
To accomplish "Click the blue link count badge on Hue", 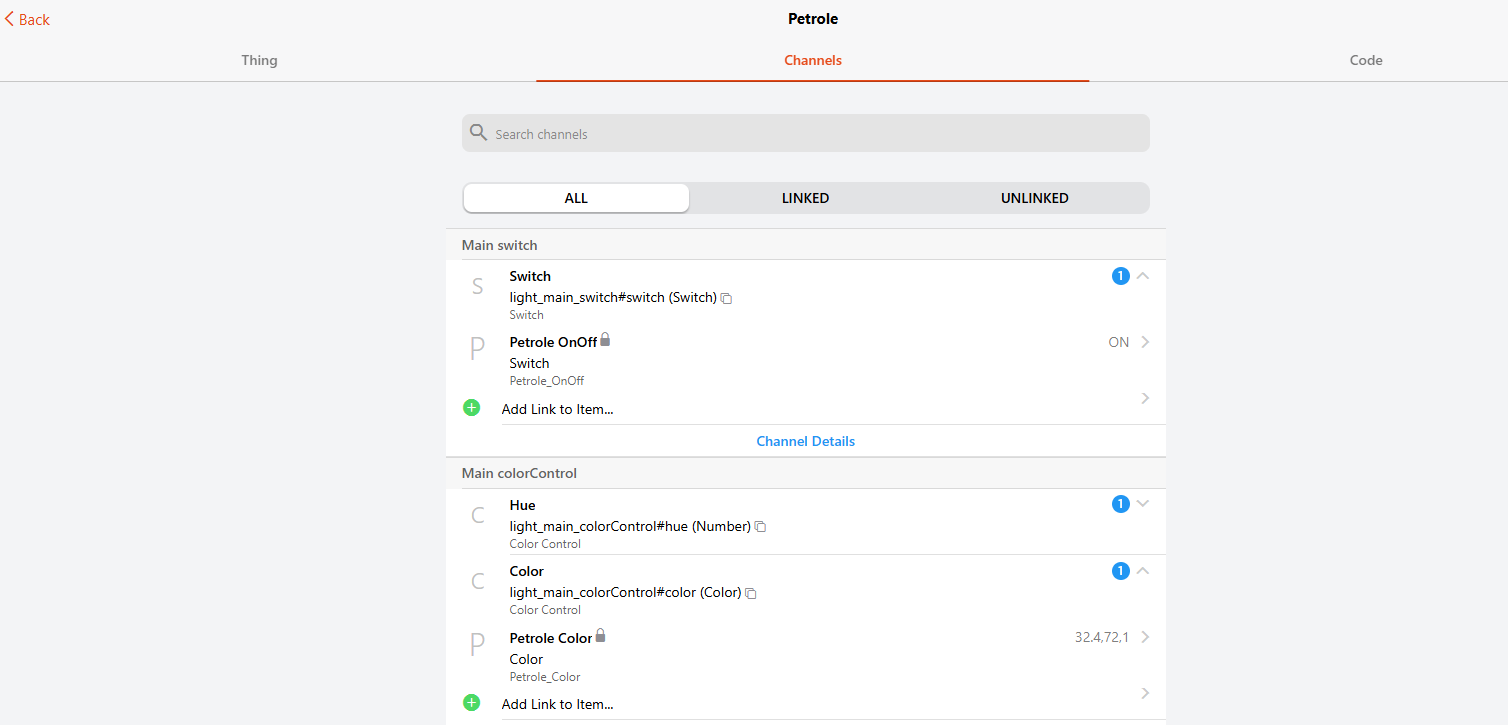I will 1120,505.
